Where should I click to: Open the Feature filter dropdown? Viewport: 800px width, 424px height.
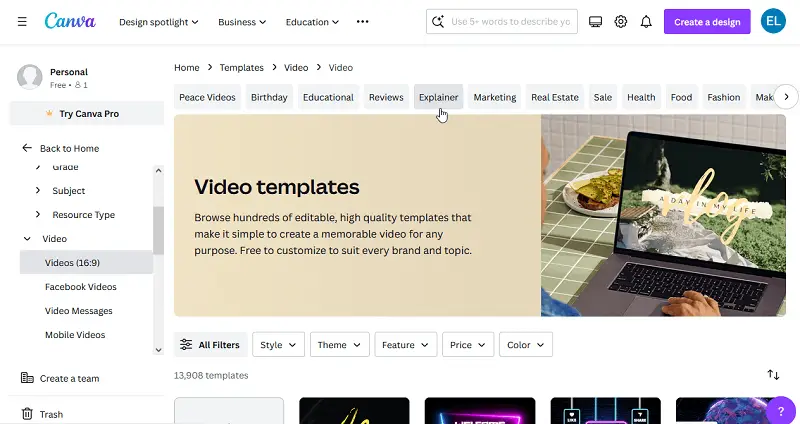(406, 344)
